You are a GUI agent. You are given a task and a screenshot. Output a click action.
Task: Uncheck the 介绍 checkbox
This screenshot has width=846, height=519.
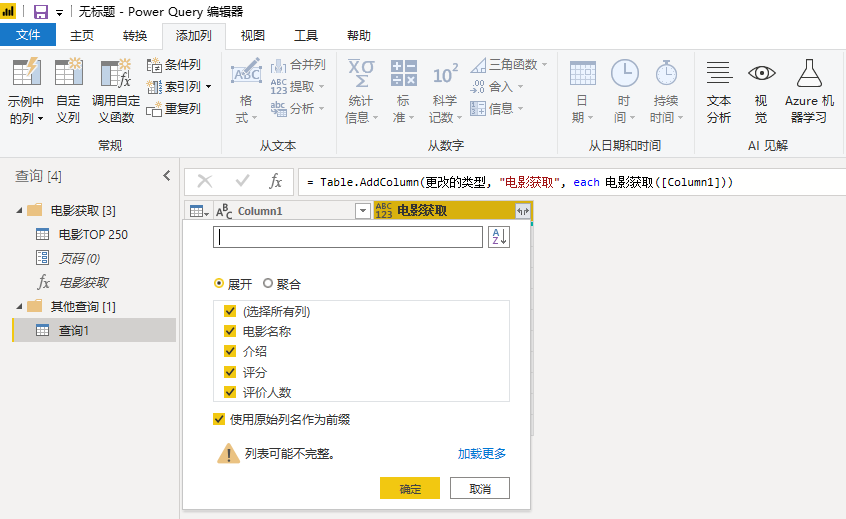[x=230, y=351]
